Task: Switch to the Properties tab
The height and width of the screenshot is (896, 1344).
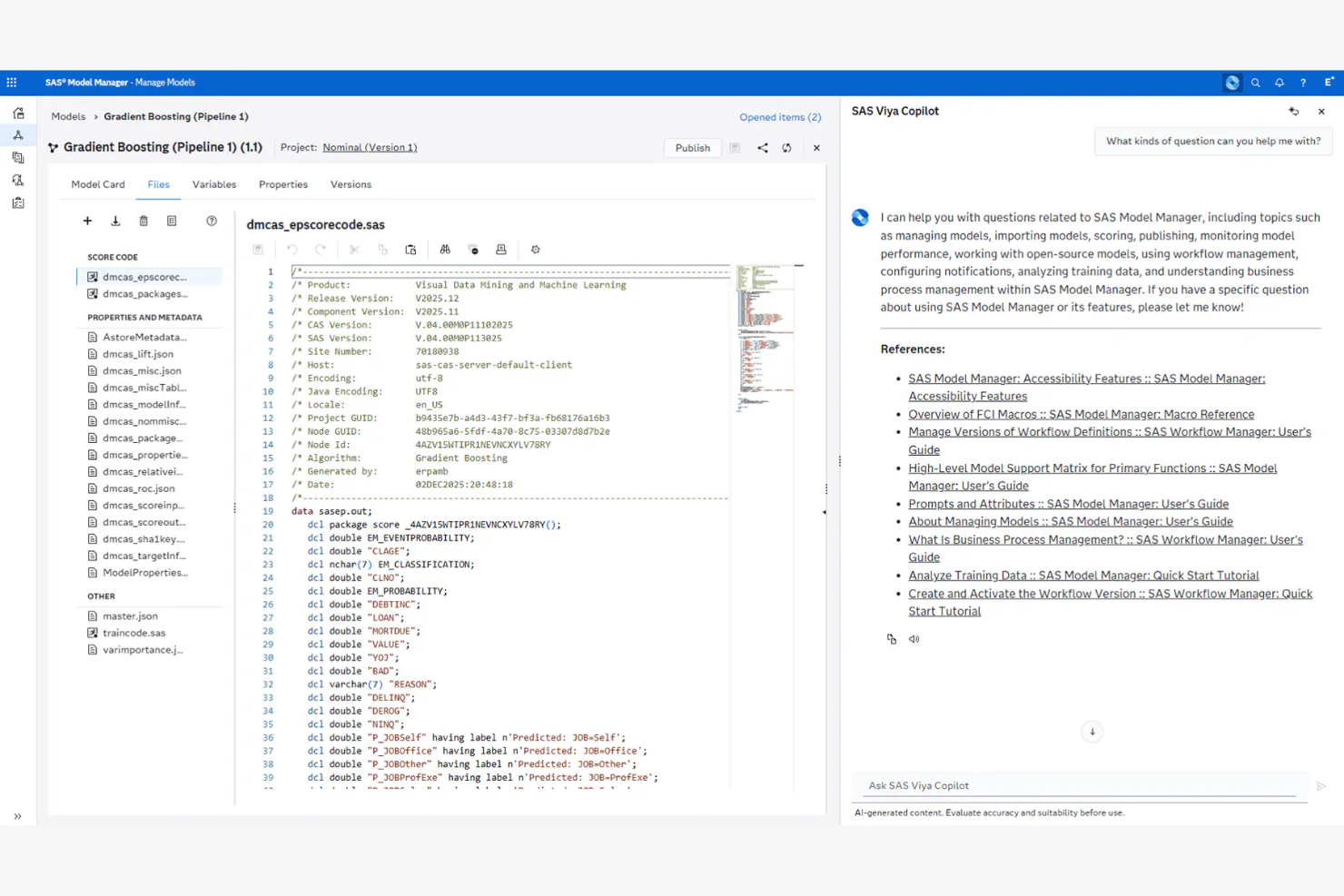Action: click(x=283, y=184)
